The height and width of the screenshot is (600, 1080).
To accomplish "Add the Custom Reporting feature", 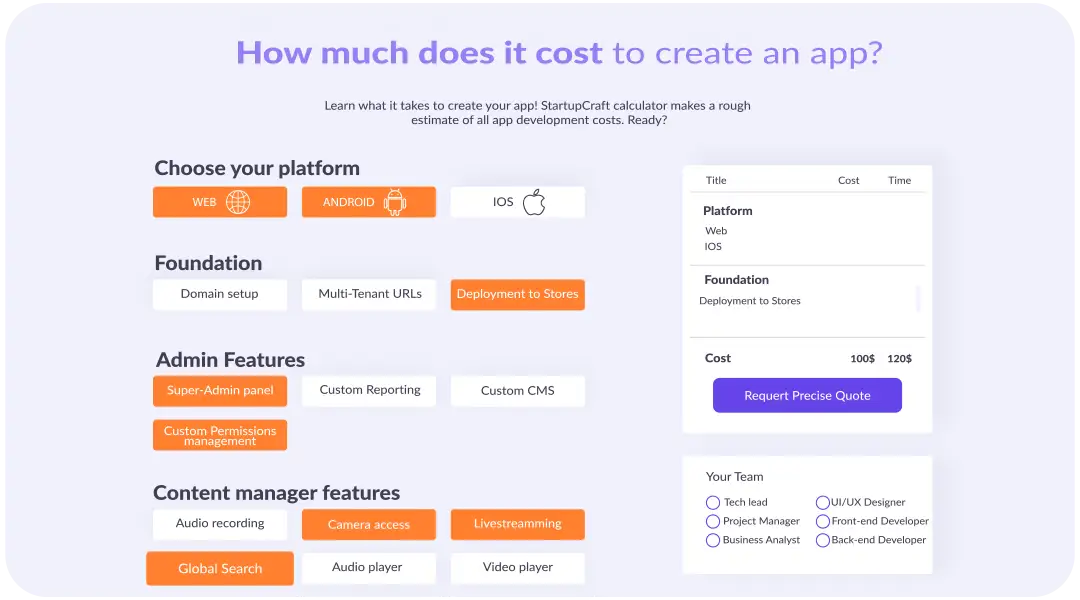I will 369,391.
